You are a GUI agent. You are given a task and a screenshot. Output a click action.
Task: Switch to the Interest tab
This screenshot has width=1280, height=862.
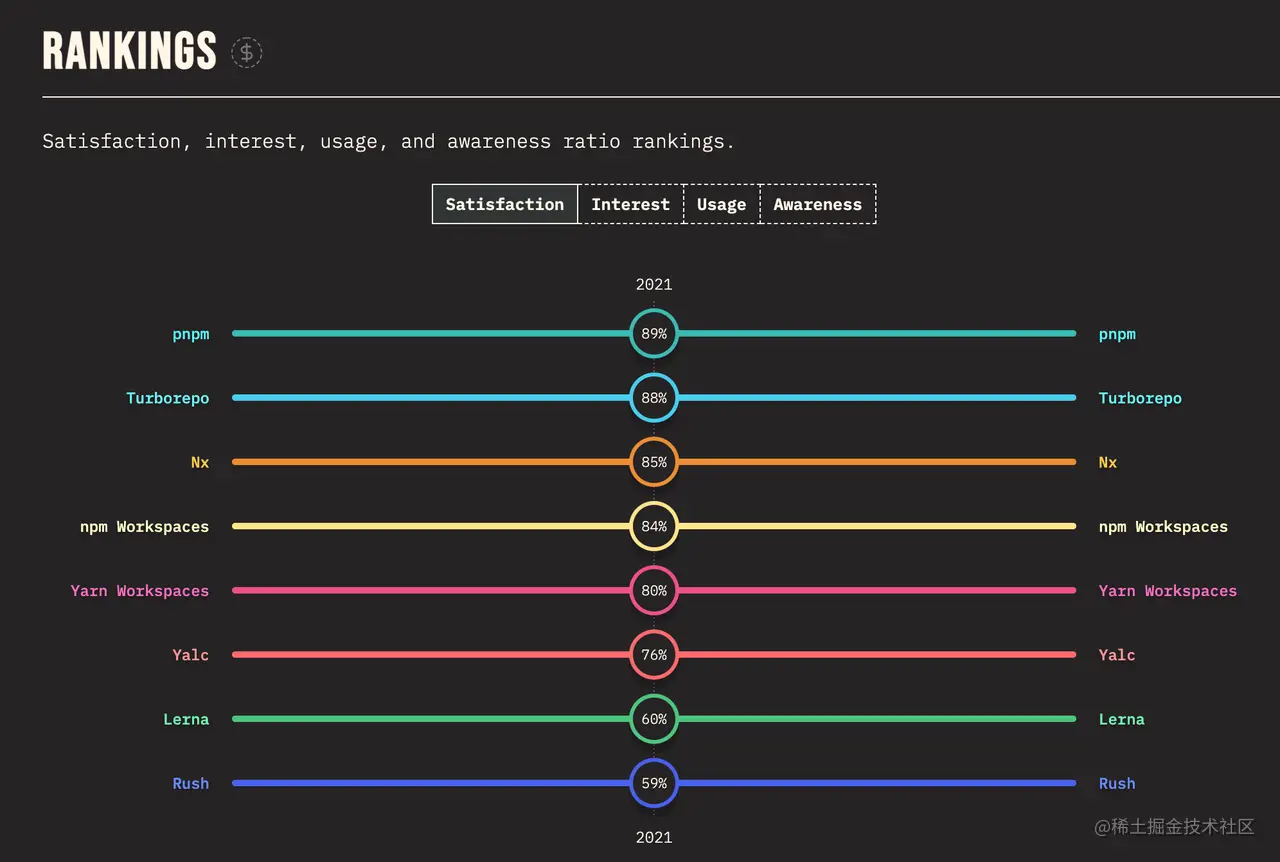[631, 204]
